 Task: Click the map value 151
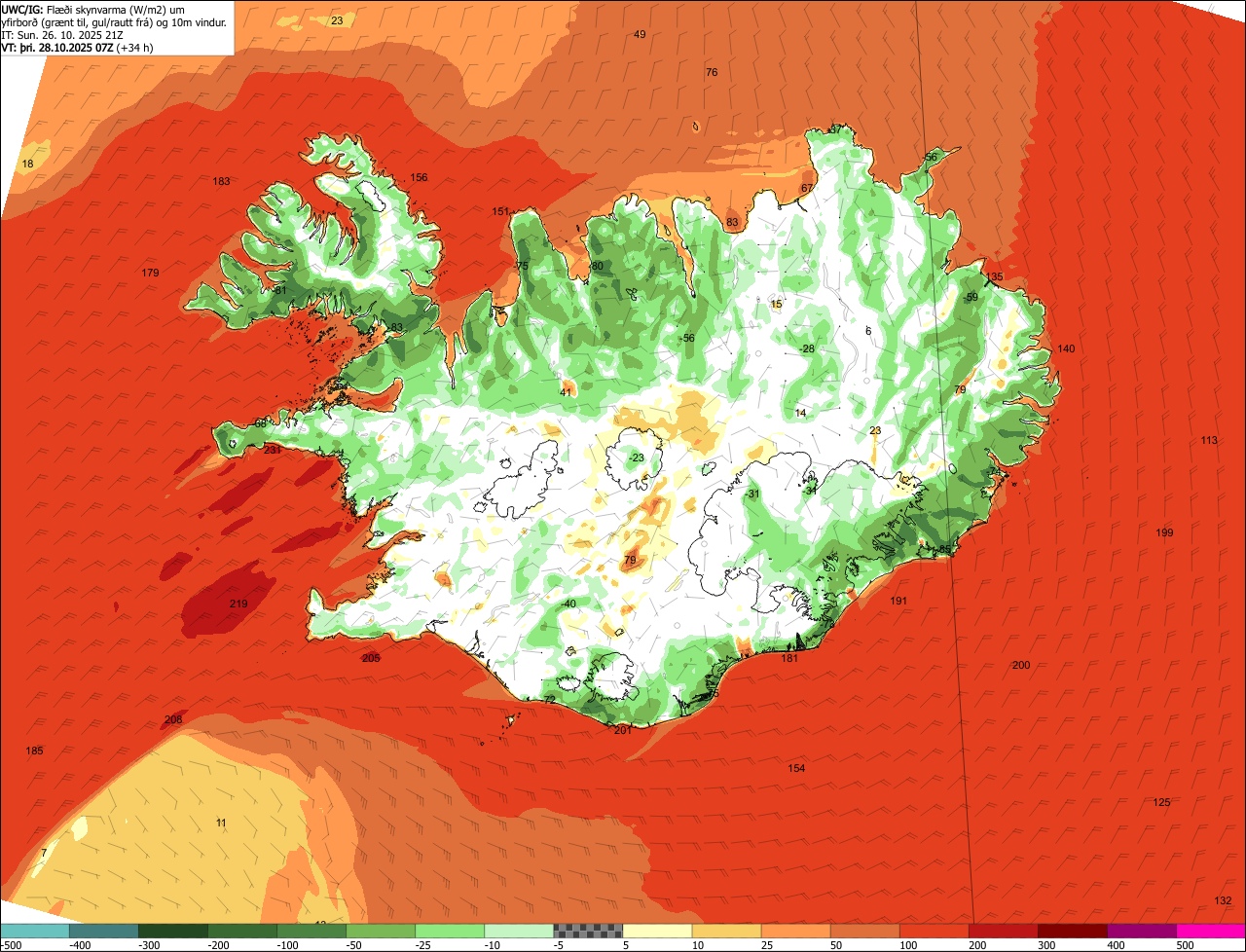(x=500, y=211)
